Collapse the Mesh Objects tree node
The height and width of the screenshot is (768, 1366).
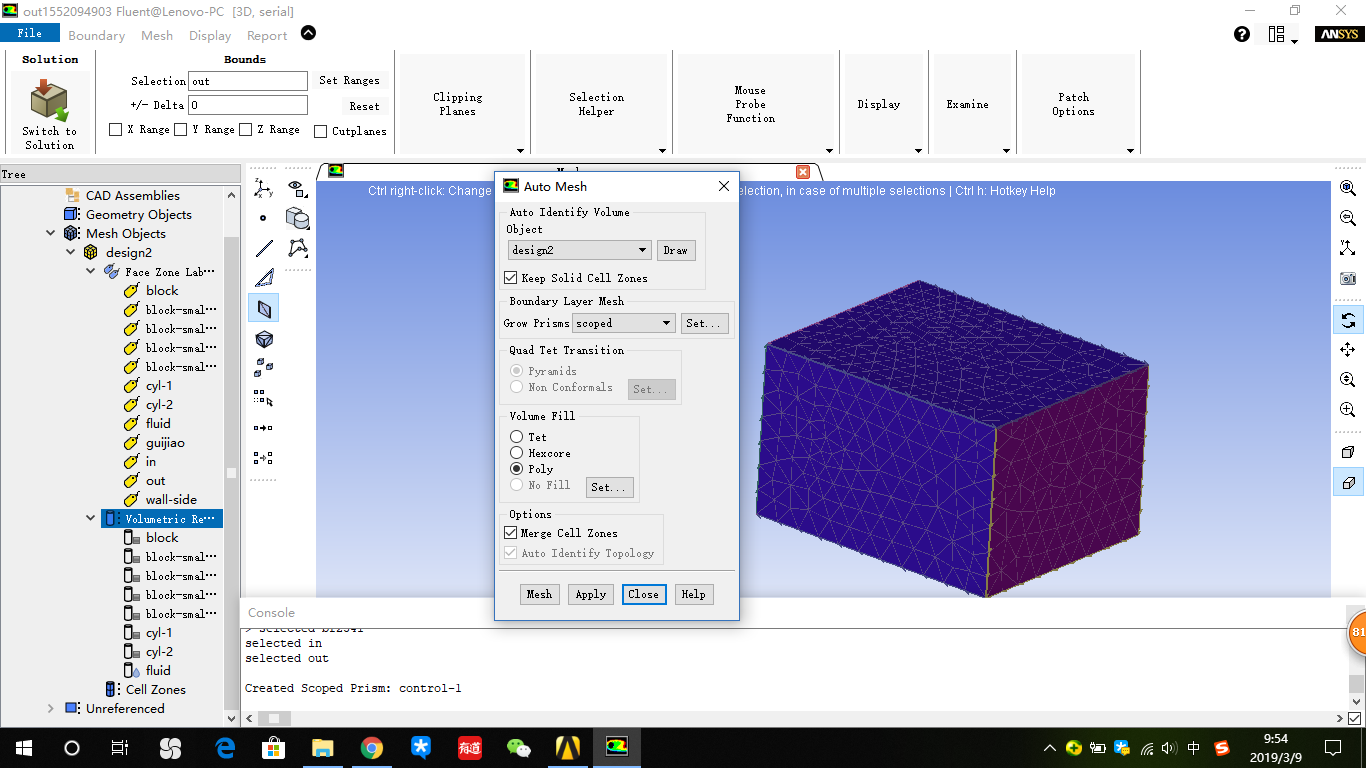52,233
